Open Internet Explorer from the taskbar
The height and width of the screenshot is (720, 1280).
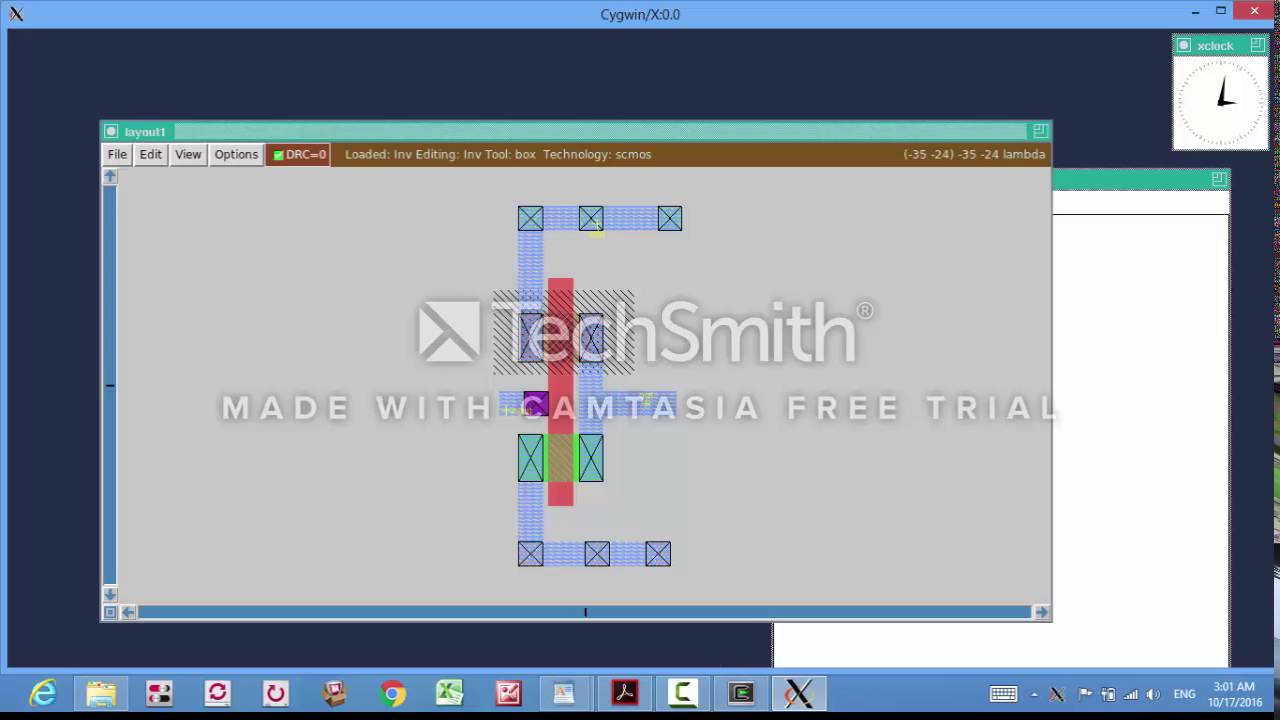coord(43,693)
